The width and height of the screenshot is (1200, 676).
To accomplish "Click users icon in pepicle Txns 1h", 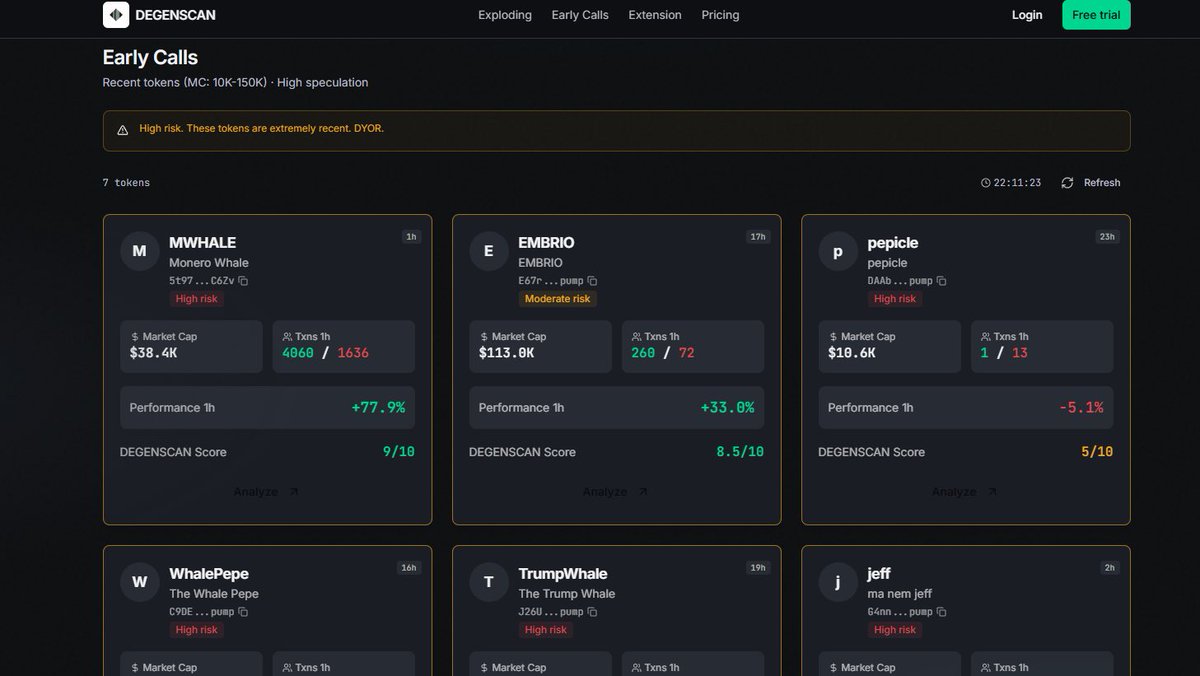I will (x=985, y=337).
